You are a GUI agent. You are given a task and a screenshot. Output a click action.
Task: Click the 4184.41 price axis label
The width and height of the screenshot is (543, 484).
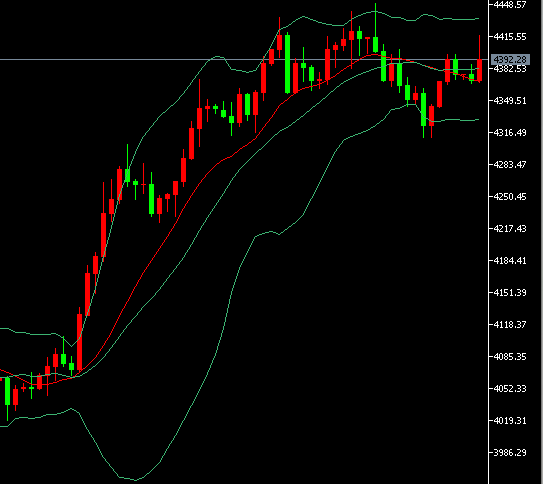tap(510, 260)
